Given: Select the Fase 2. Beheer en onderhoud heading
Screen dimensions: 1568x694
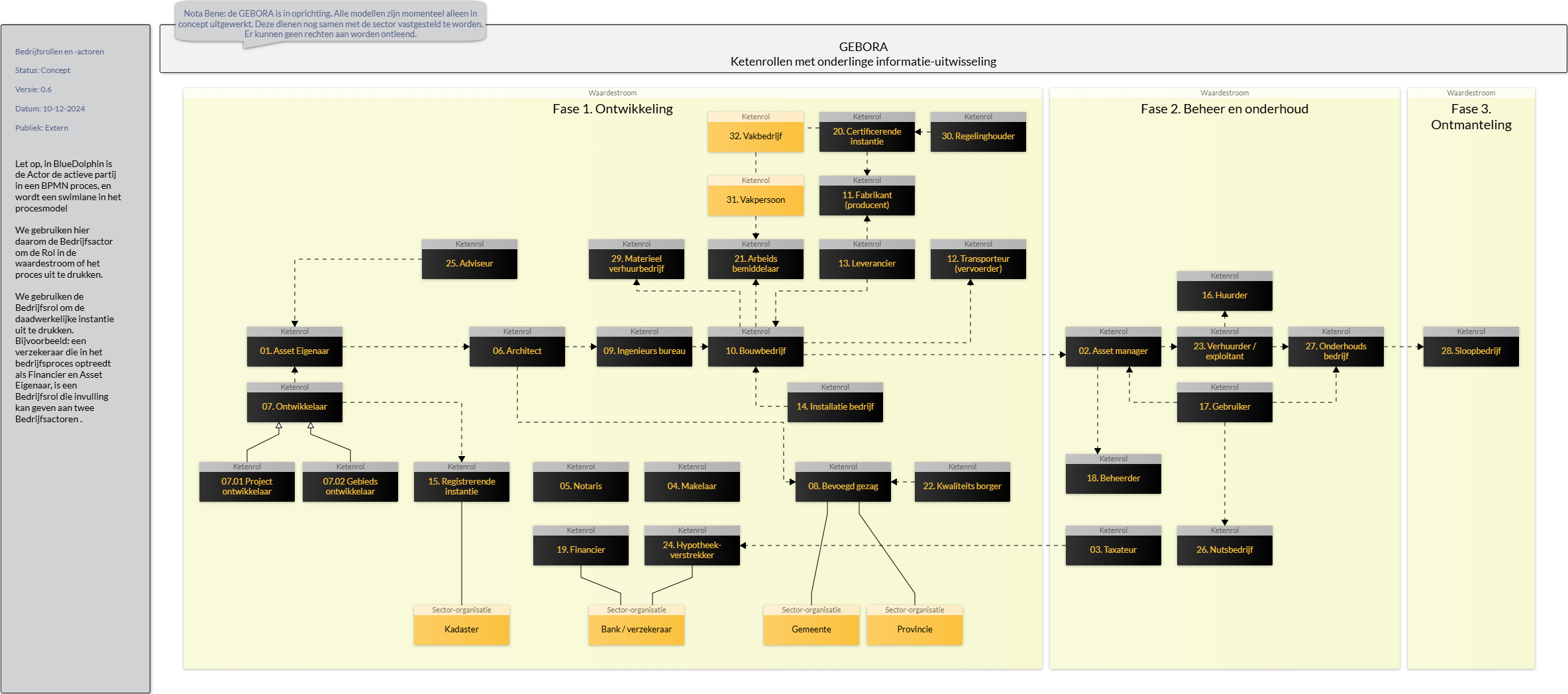Looking at the screenshot, I should coord(1224,109).
